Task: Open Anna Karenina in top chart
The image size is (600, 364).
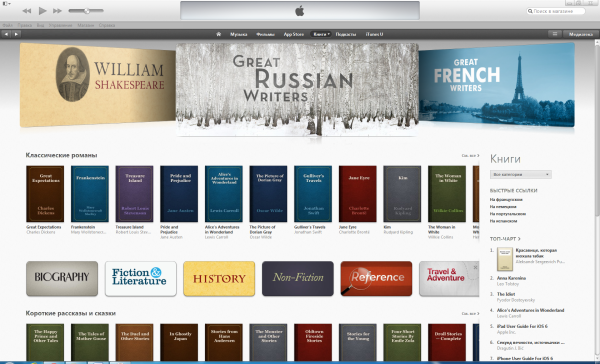Action: (x=511, y=278)
